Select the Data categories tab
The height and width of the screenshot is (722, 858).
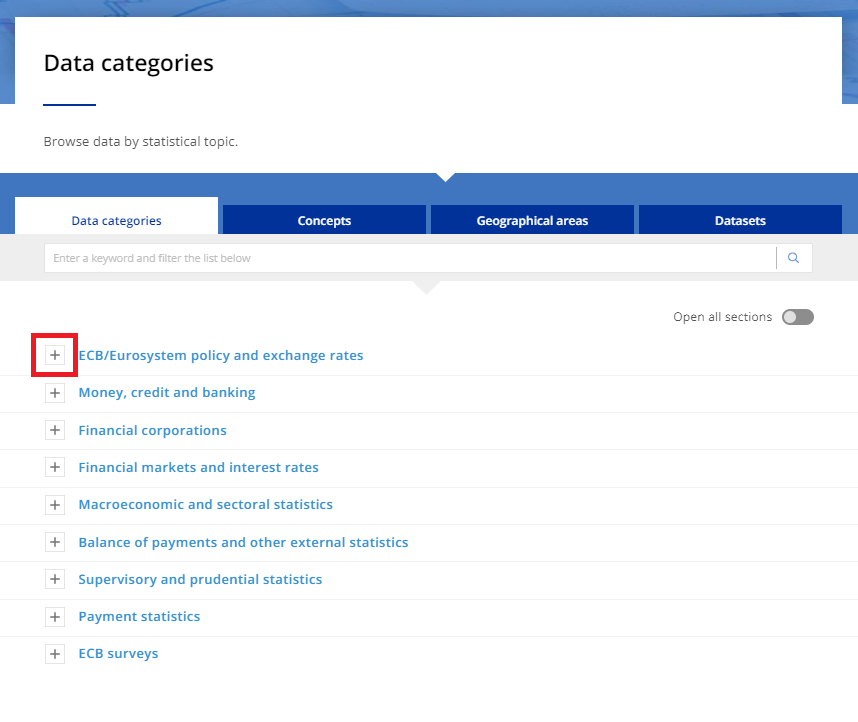(116, 221)
